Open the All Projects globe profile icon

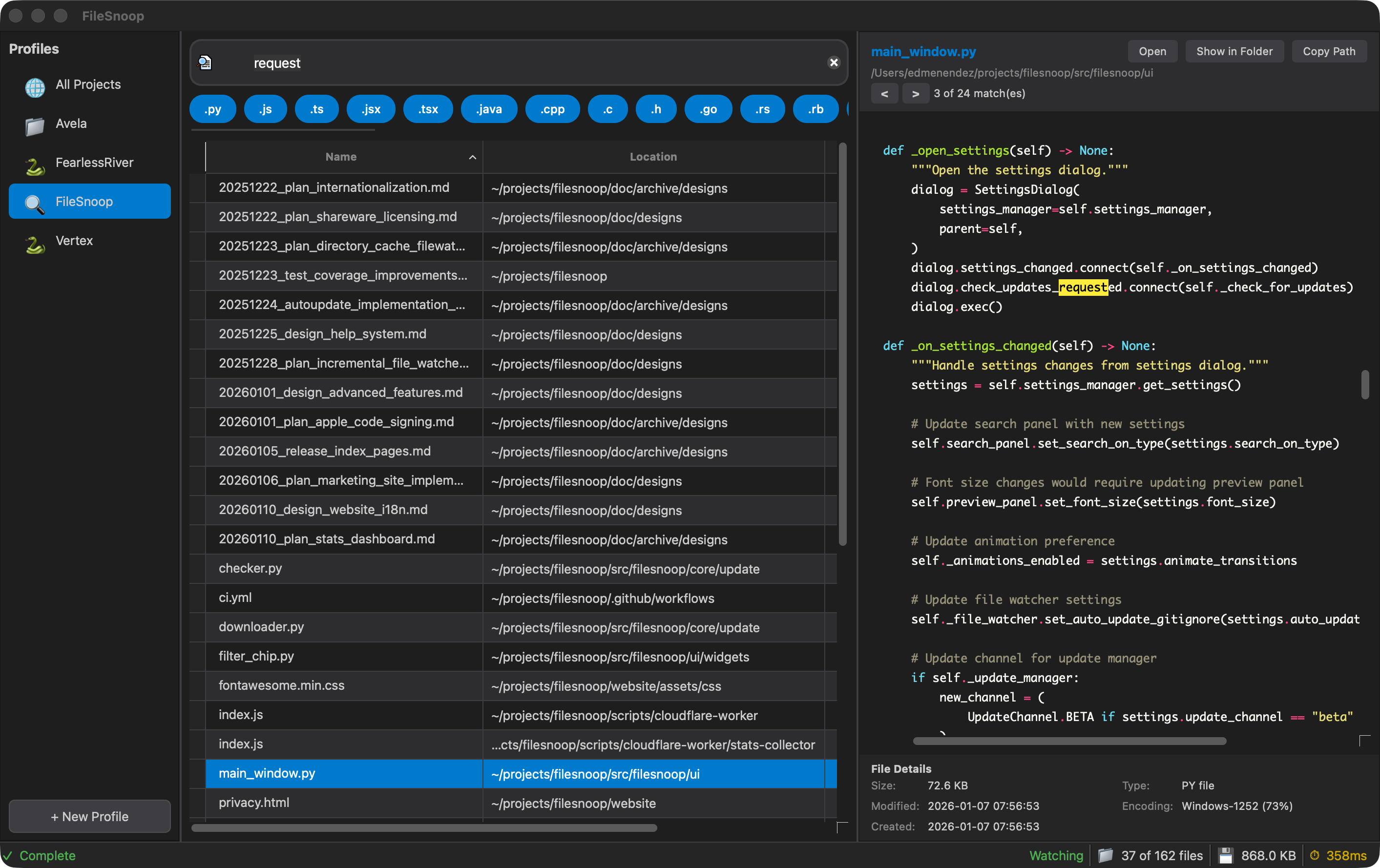click(34, 88)
